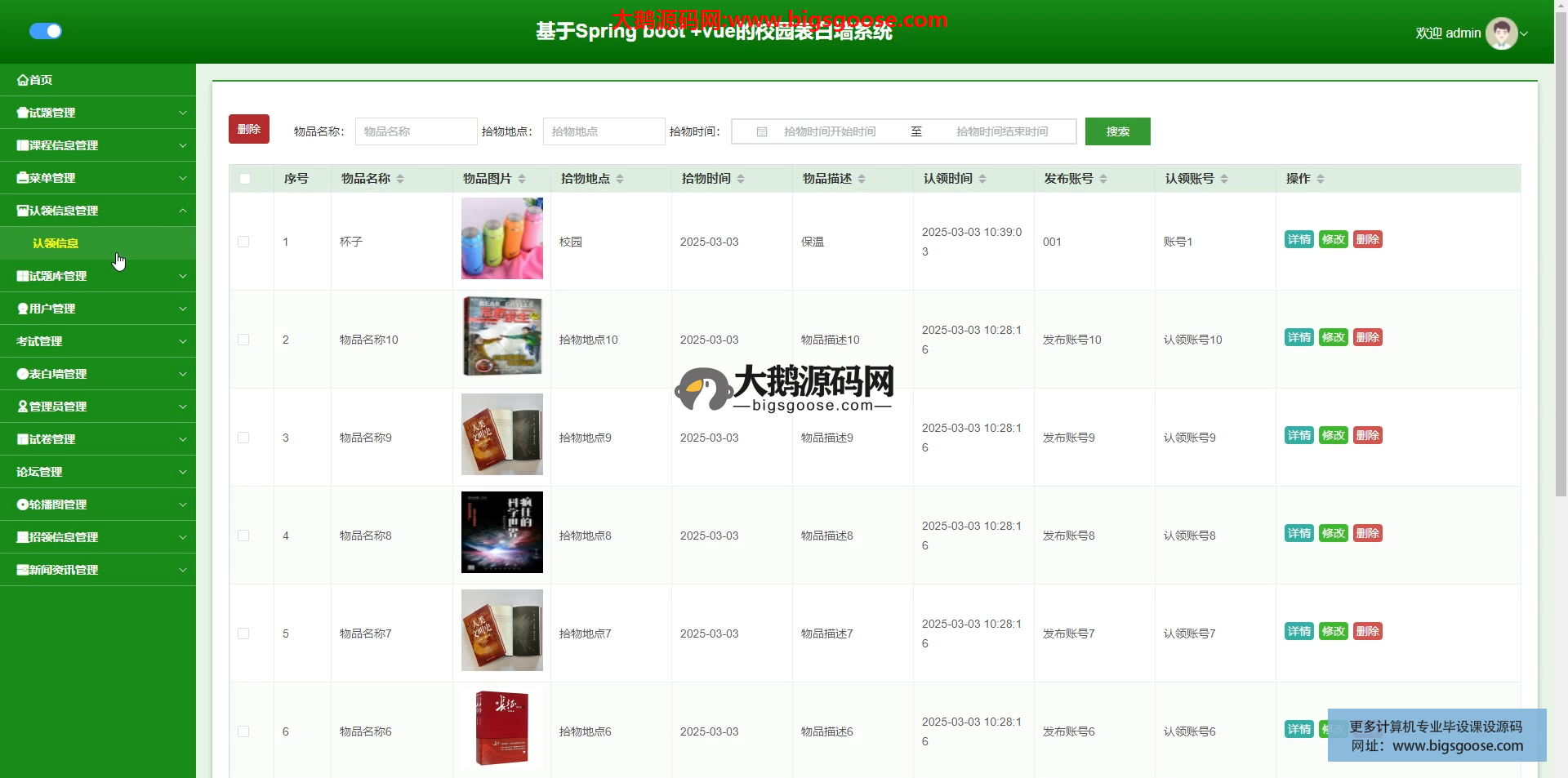Screen dimensions: 1568x778
Task: Open the 认领信息 submenu item
Action: point(56,243)
